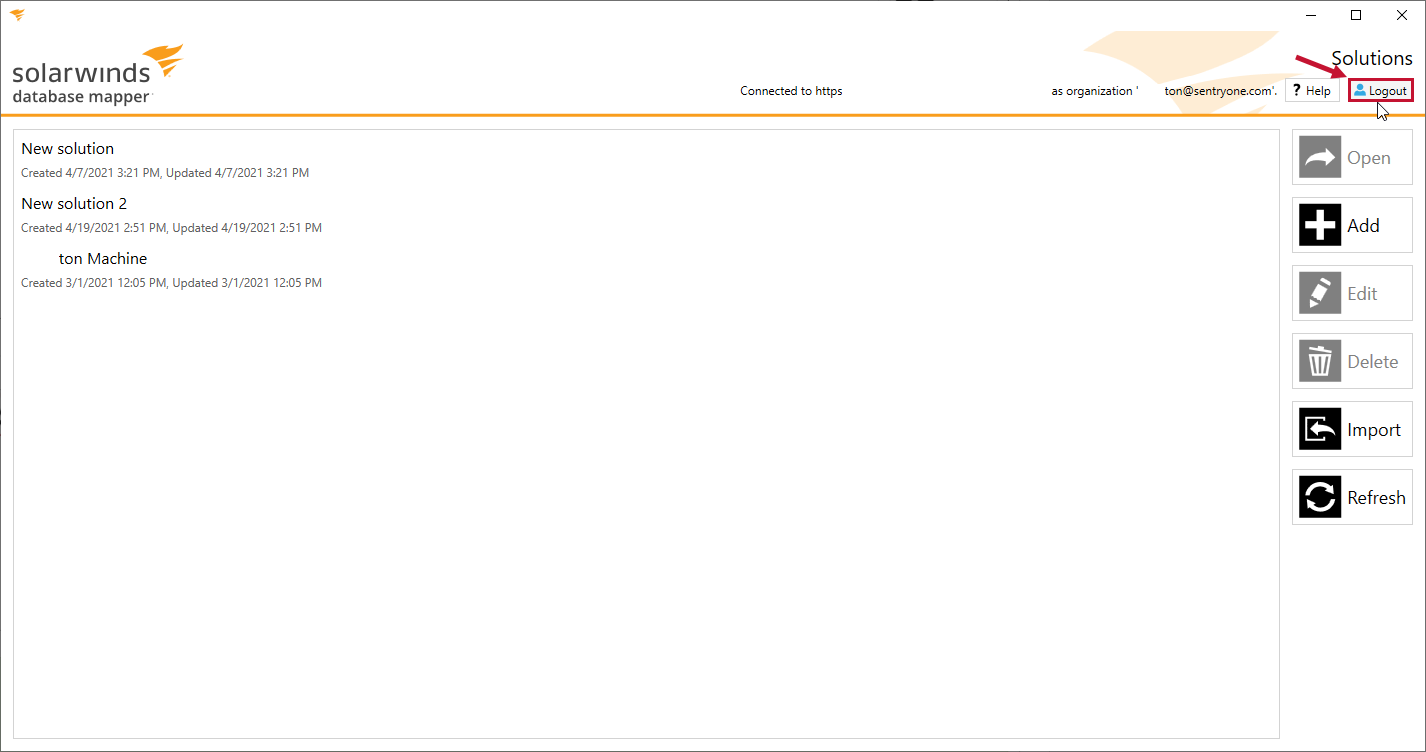
Task: Click the Refresh button label
Action: click(x=1376, y=498)
